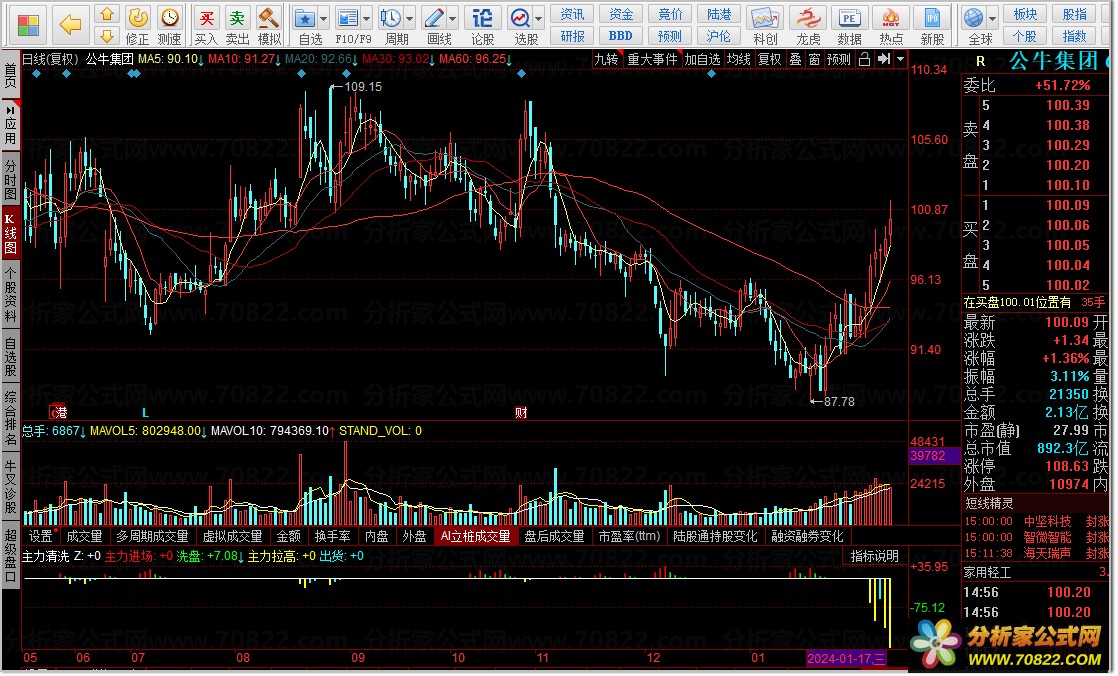Click the 周期 period clock icon
The height and width of the screenshot is (676, 1118).
pyautogui.click(x=390, y=18)
